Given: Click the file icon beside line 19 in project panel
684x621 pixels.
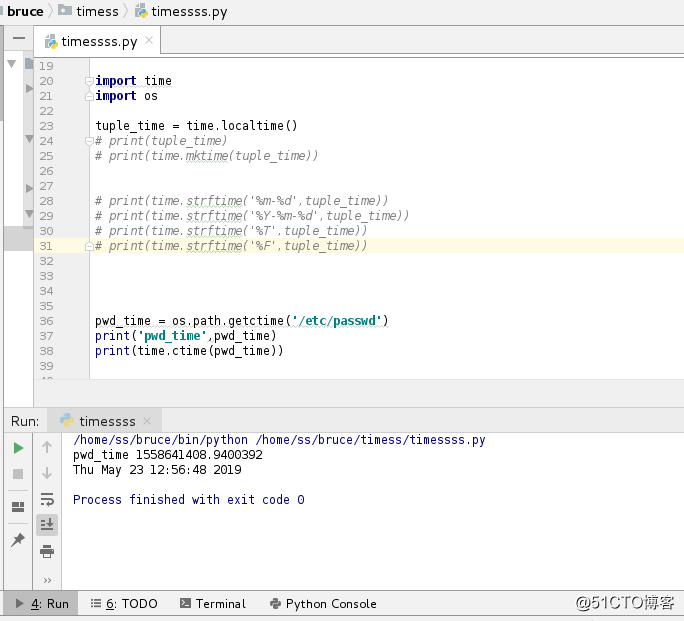Looking at the screenshot, I should tap(29, 64).
